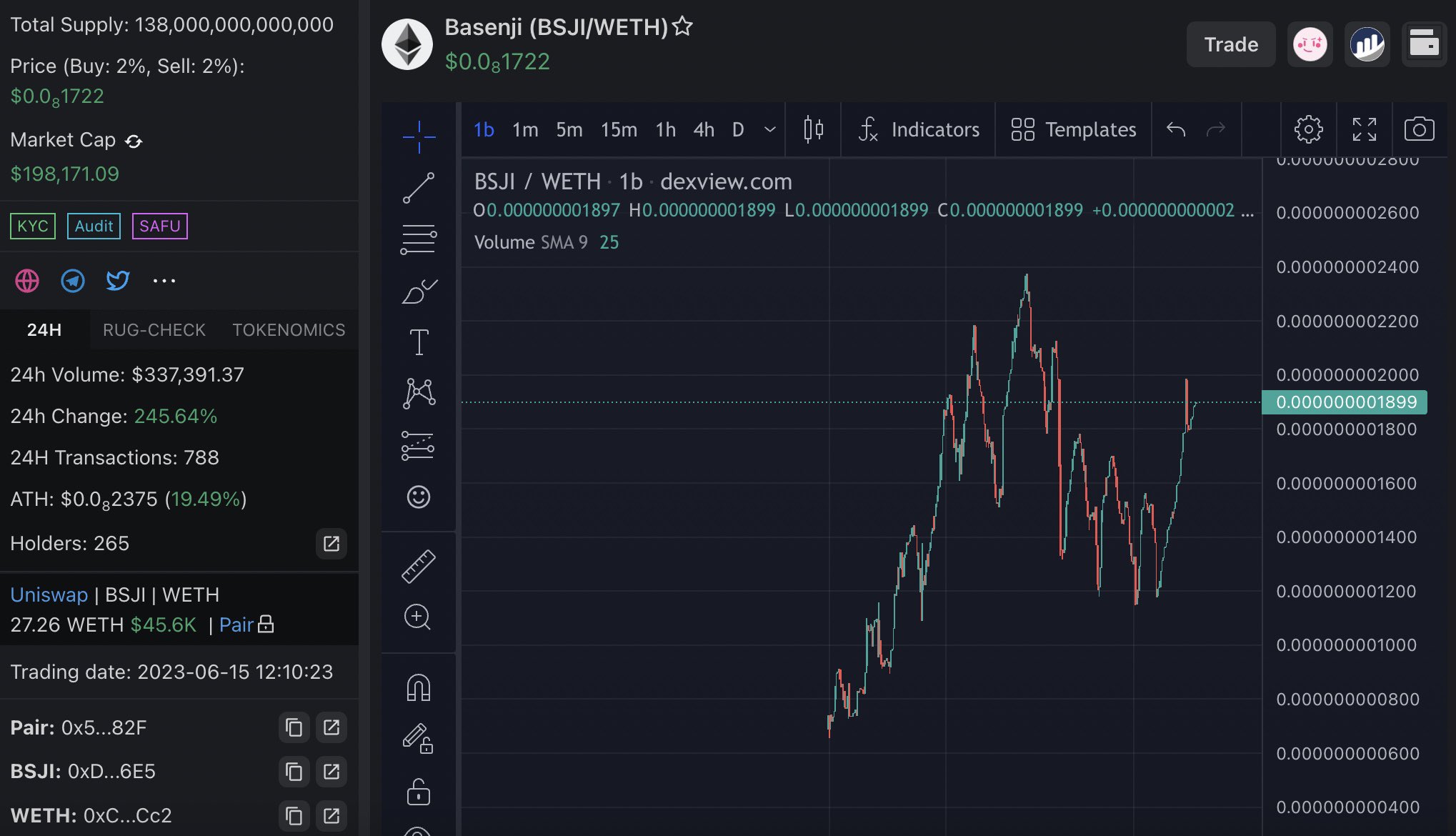The width and height of the screenshot is (1456, 836).
Task: Open the emoji icons tool
Action: [419, 497]
